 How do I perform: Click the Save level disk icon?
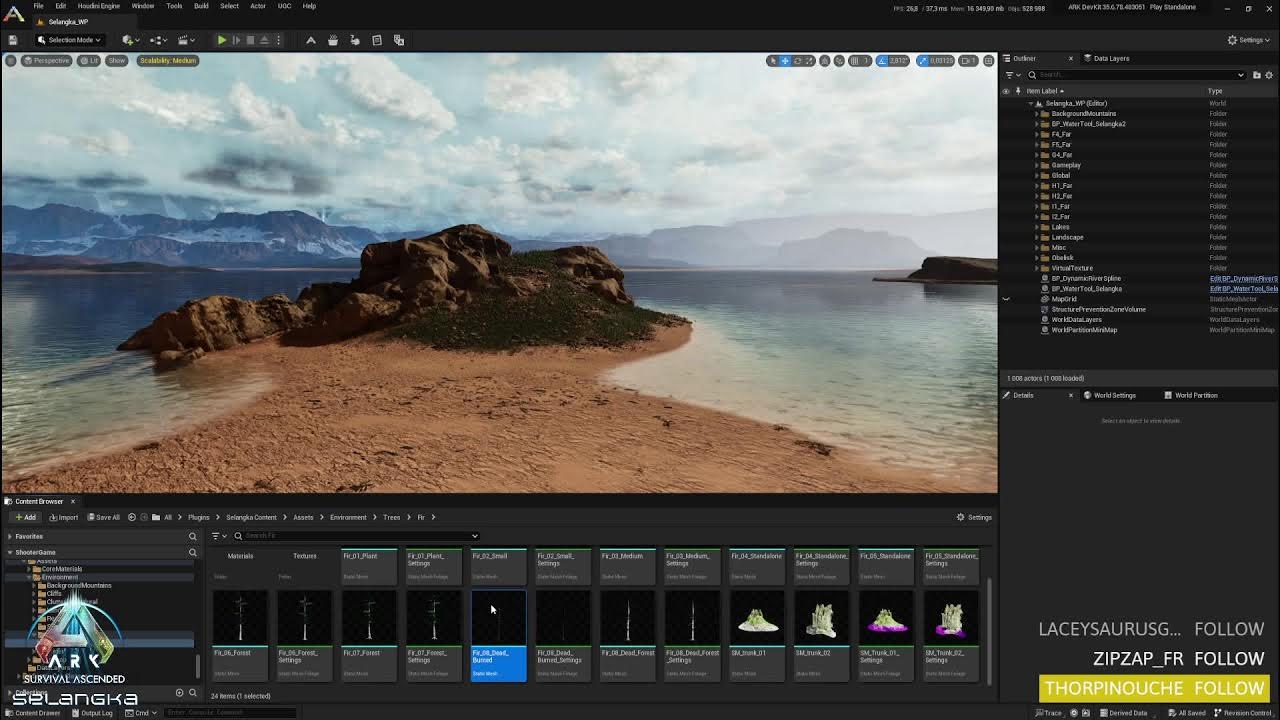(13, 40)
